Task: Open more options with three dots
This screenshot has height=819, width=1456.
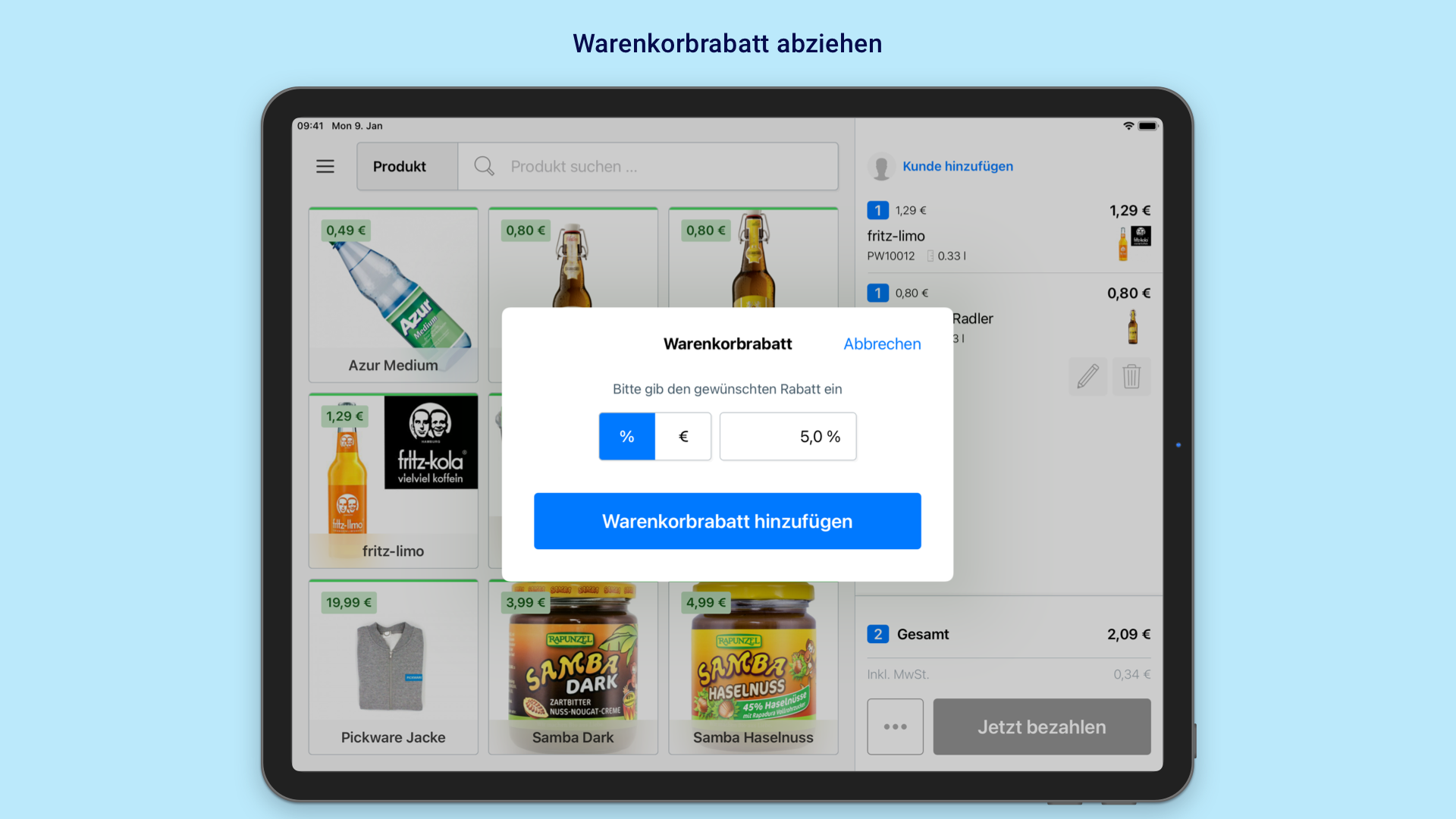Action: [x=896, y=726]
